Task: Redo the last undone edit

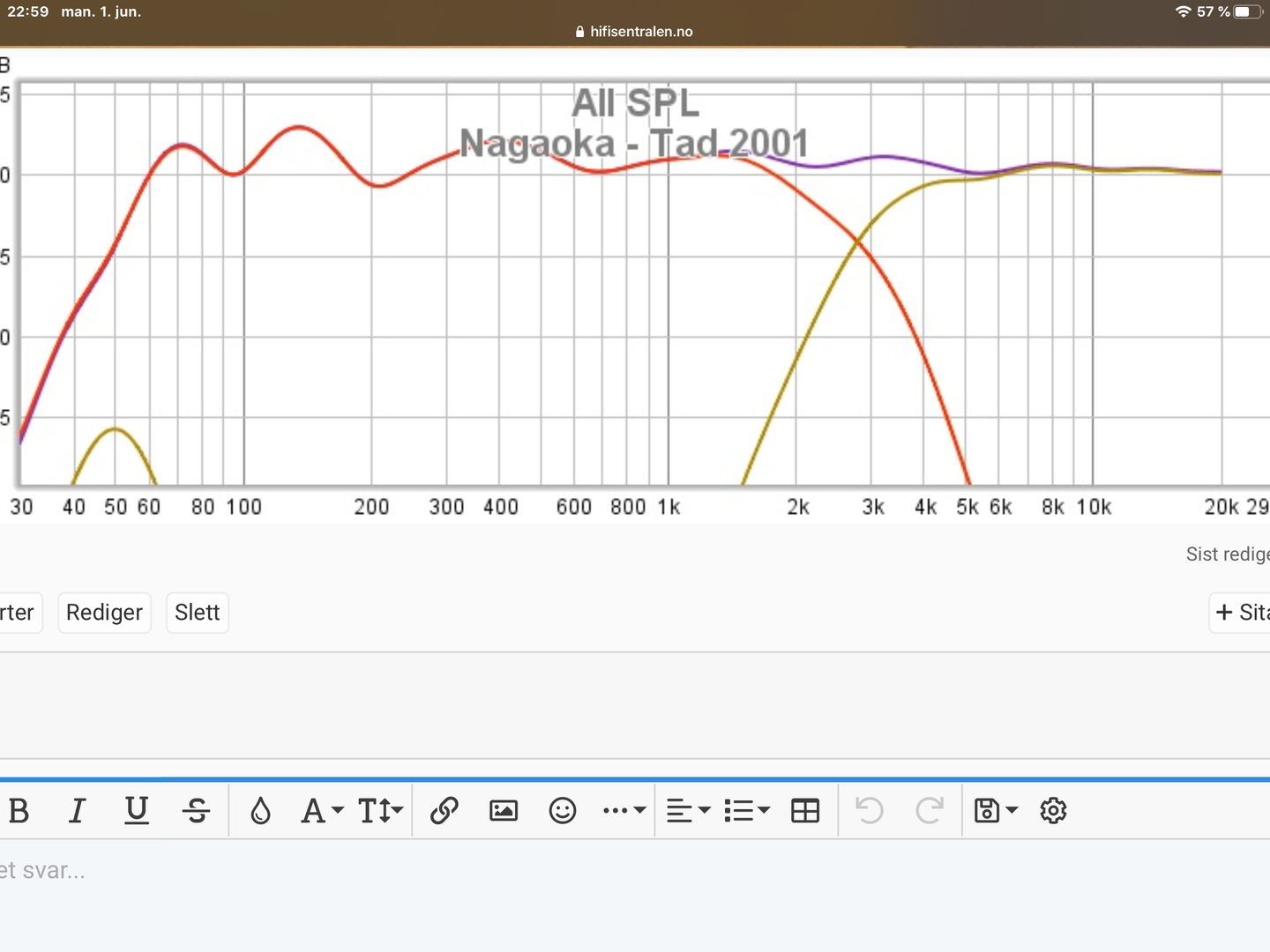Action: coord(930,810)
